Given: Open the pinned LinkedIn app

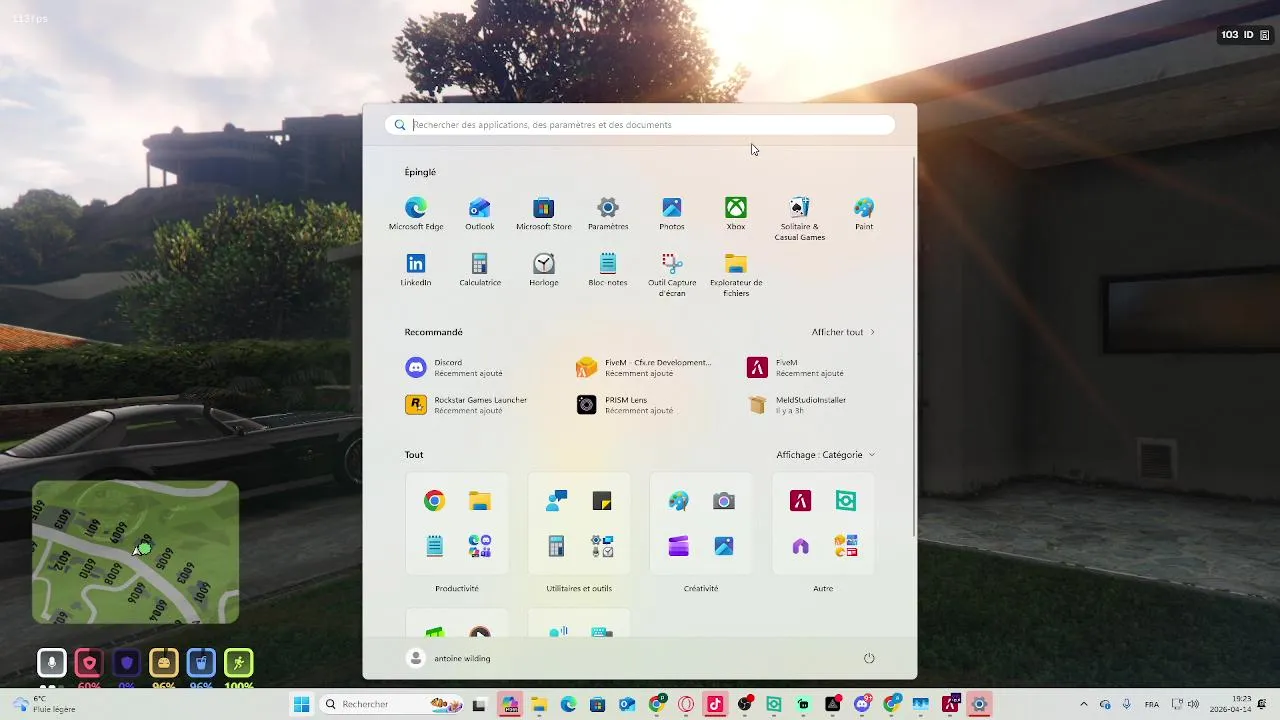Looking at the screenshot, I should 416,269.
